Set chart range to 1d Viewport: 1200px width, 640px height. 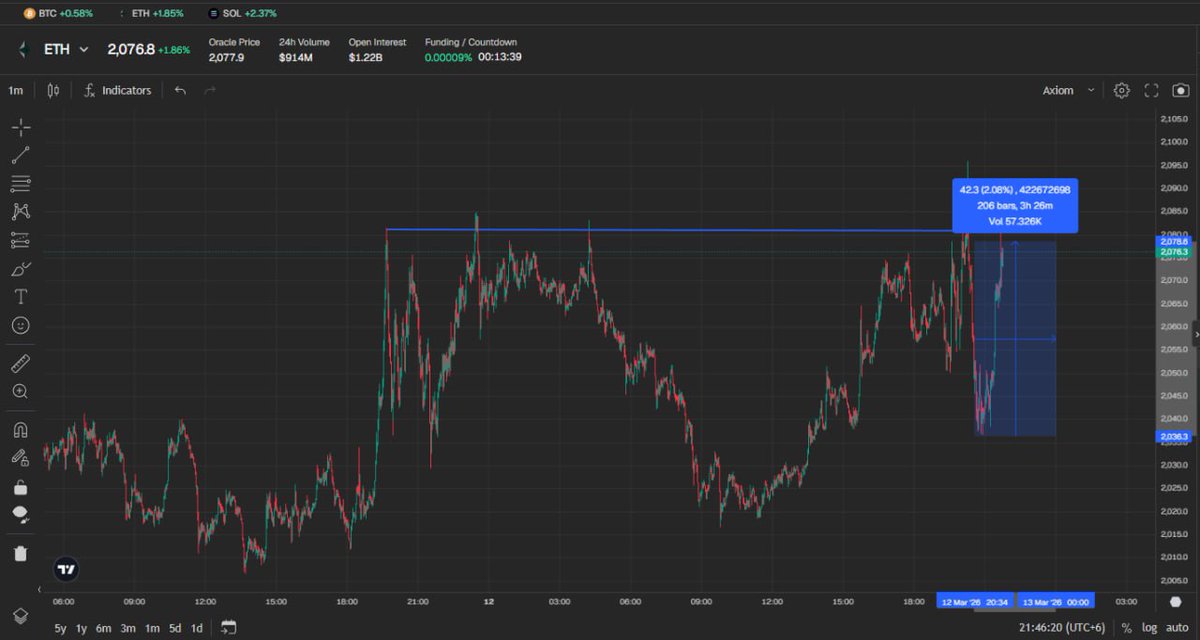[197, 628]
